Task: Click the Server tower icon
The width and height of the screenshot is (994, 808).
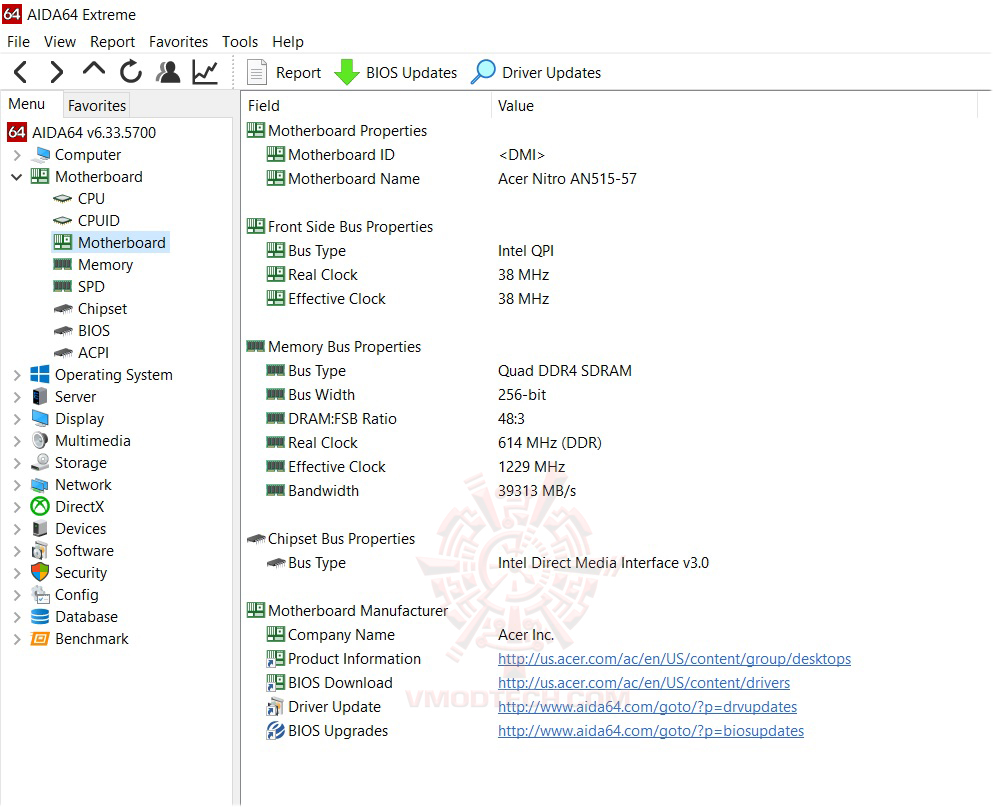Action: coord(40,397)
